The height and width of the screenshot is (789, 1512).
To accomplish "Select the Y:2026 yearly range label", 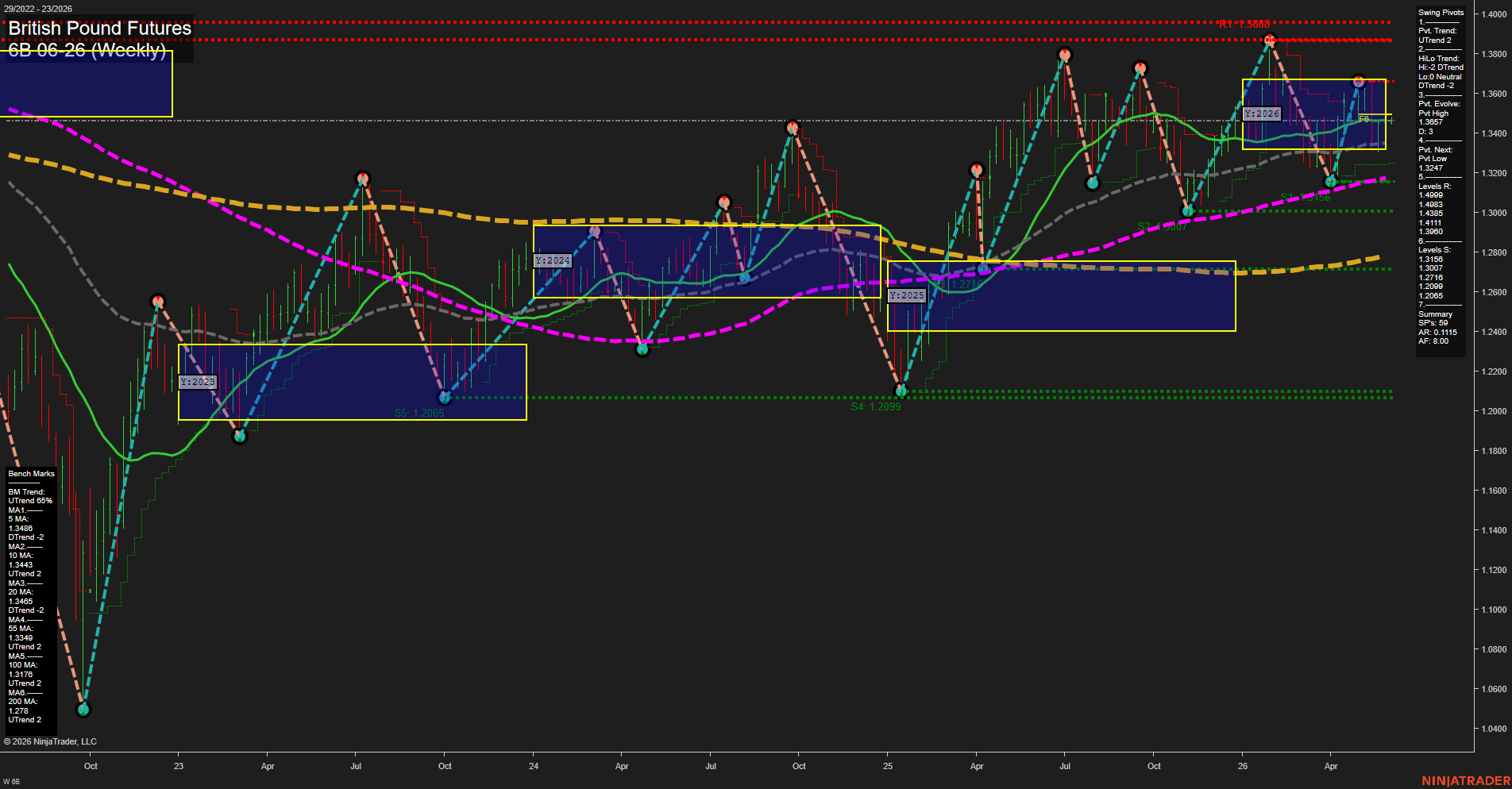I will [1262, 114].
